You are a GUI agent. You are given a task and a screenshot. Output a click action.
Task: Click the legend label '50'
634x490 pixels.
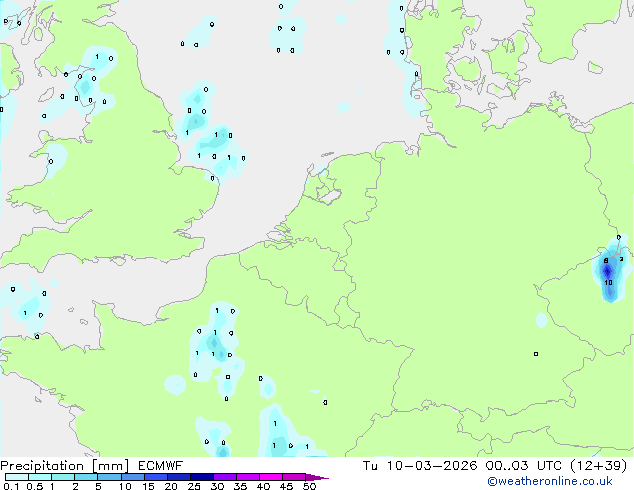point(309,486)
